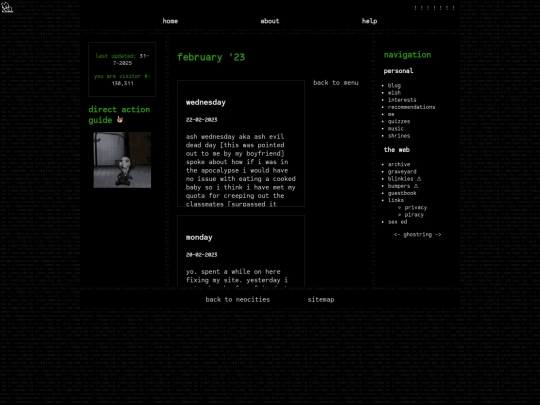Click the puppet doll thumbnail image
This screenshot has height=405, width=540.
(x=122, y=160)
